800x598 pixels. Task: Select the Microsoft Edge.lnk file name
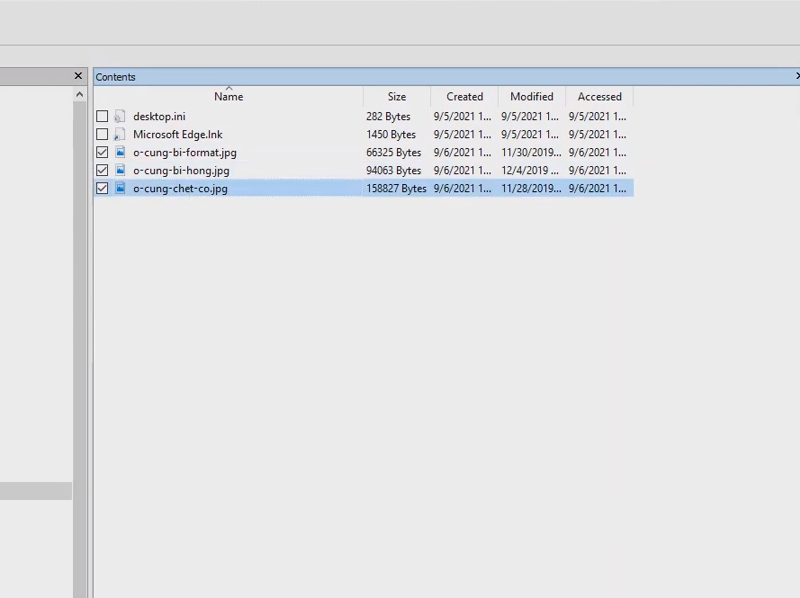pos(178,135)
